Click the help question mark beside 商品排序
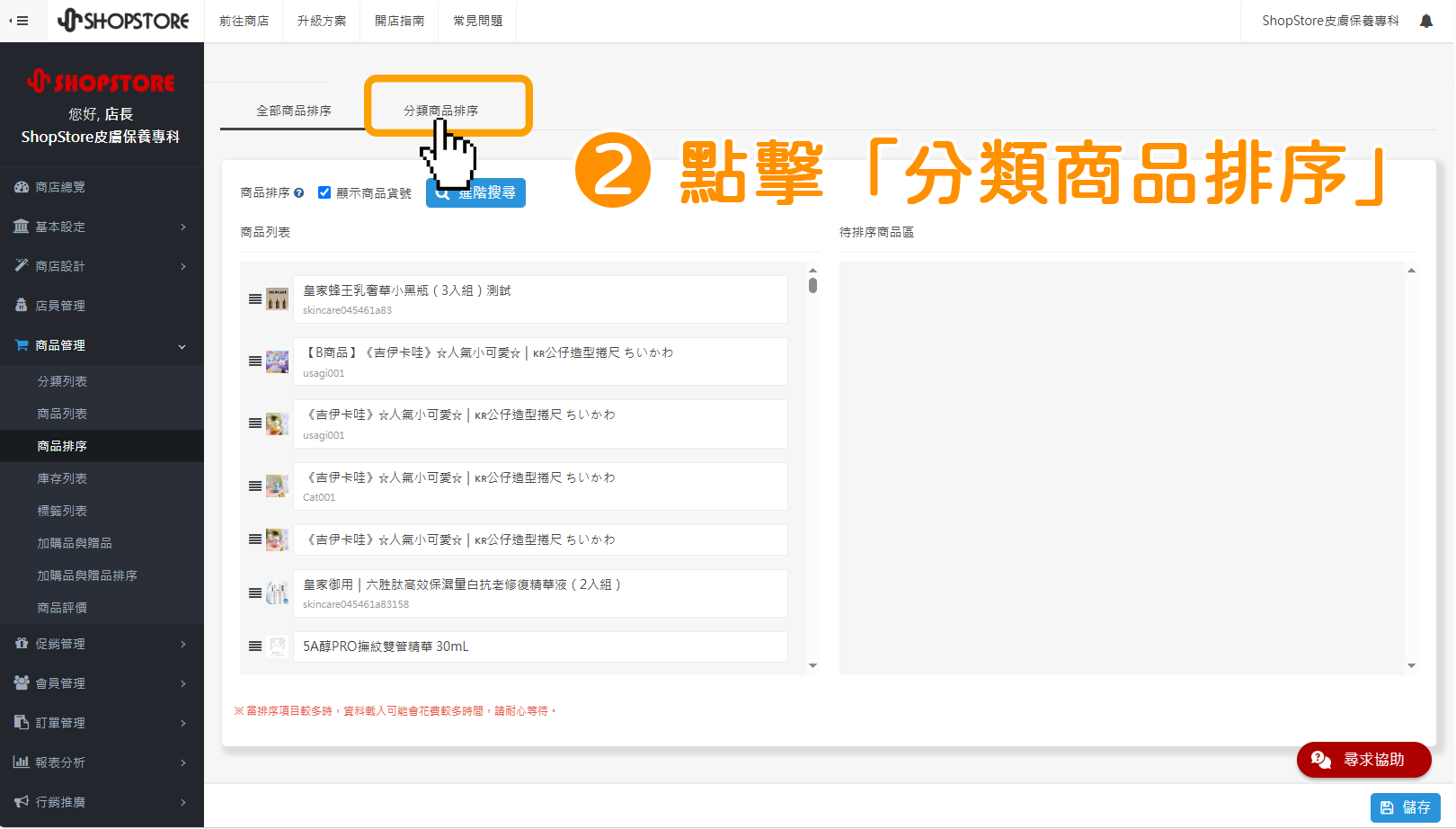1456x829 pixels. coord(299,192)
